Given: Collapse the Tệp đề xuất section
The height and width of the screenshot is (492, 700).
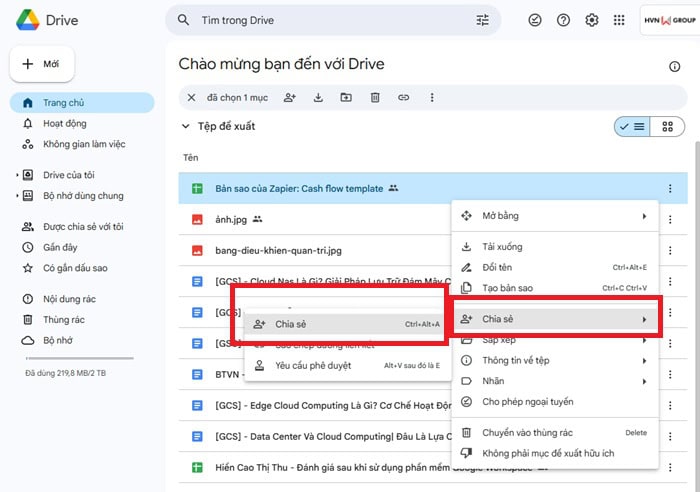Looking at the screenshot, I should 185,127.
